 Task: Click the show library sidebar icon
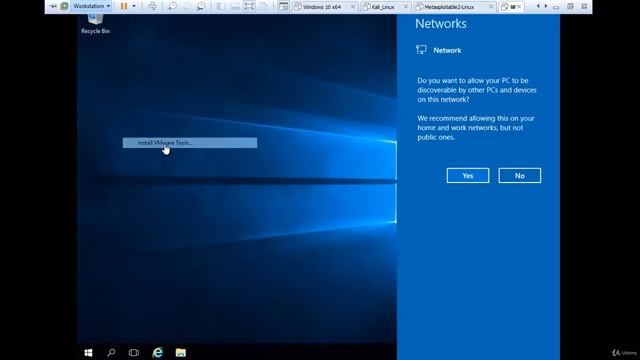(x=220, y=6)
